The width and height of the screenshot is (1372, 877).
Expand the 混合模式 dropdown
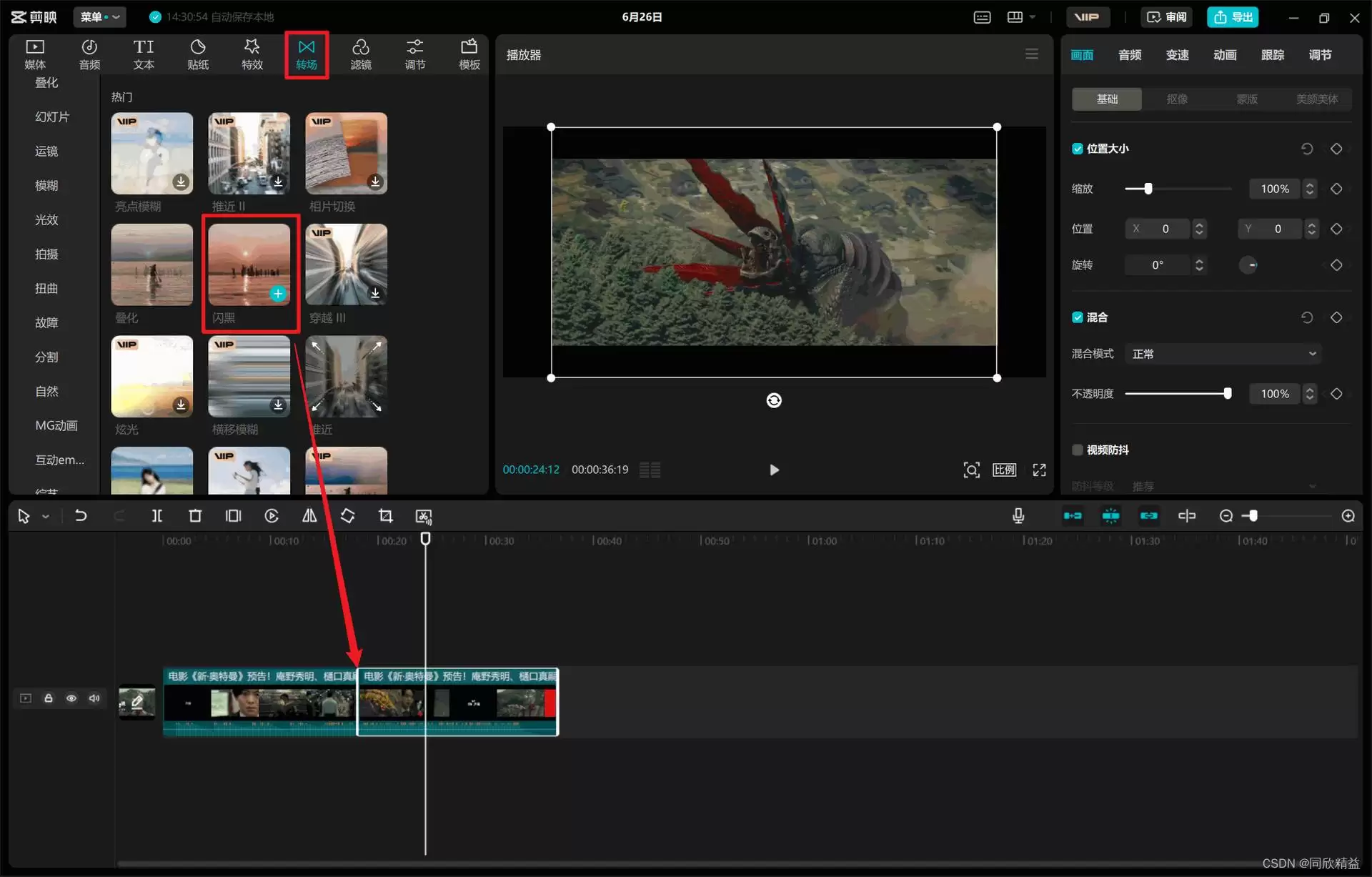tap(1223, 354)
